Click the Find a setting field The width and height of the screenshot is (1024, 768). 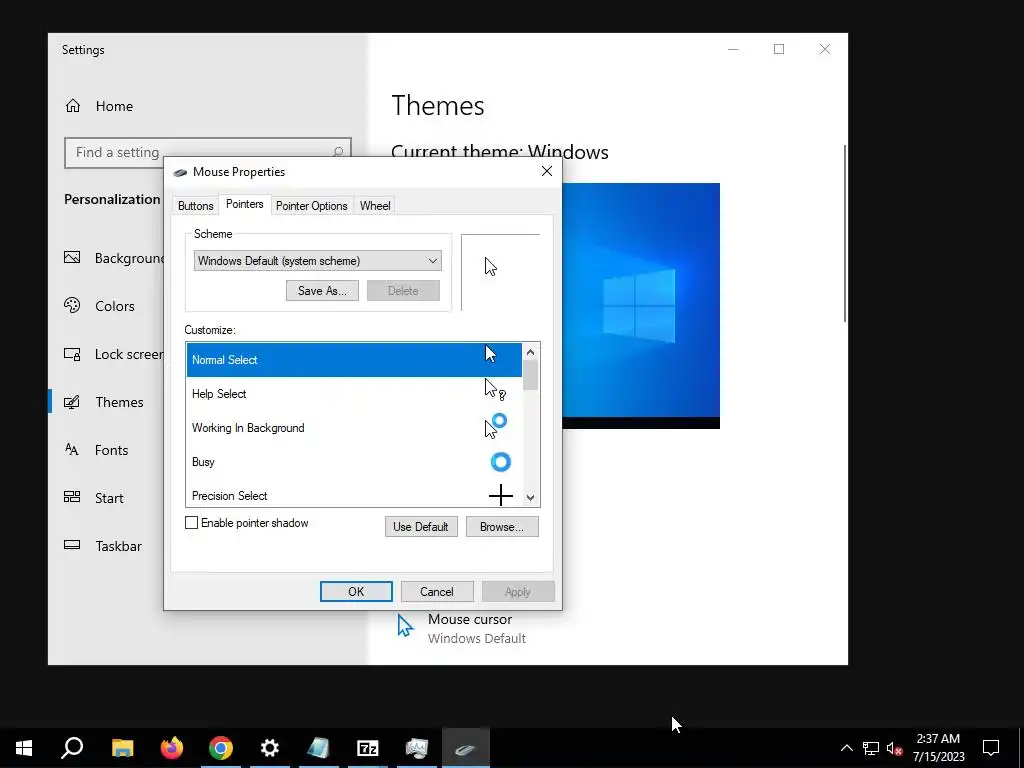(x=208, y=153)
